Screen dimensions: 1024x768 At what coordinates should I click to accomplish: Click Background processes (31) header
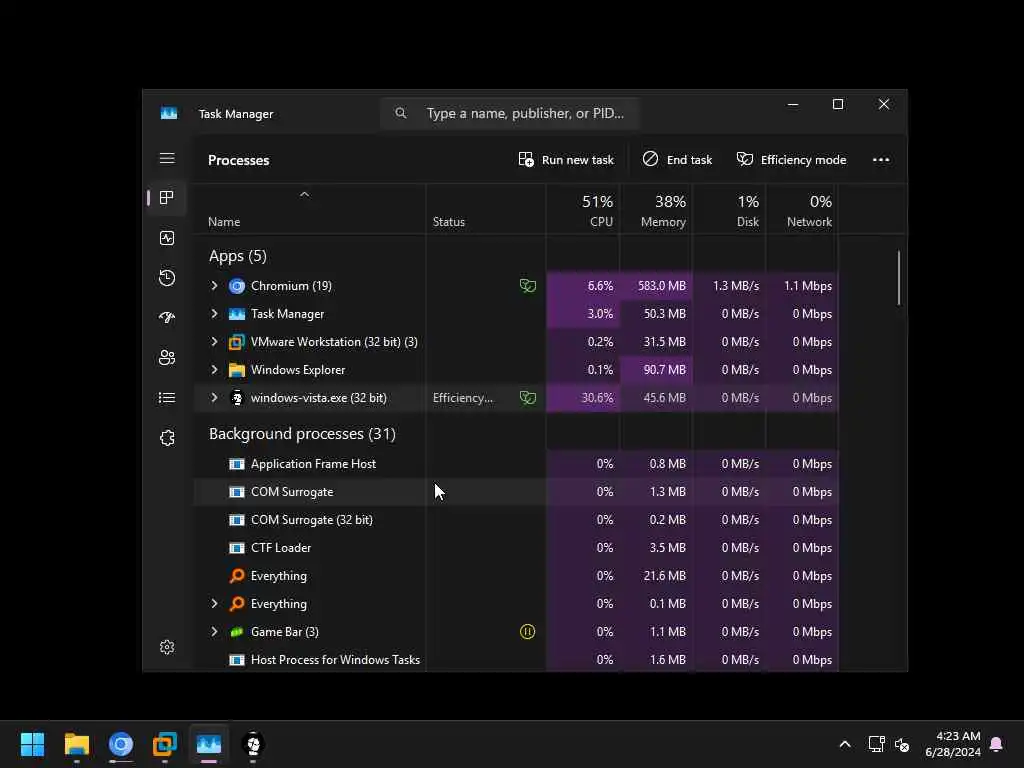pyautogui.click(x=302, y=434)
